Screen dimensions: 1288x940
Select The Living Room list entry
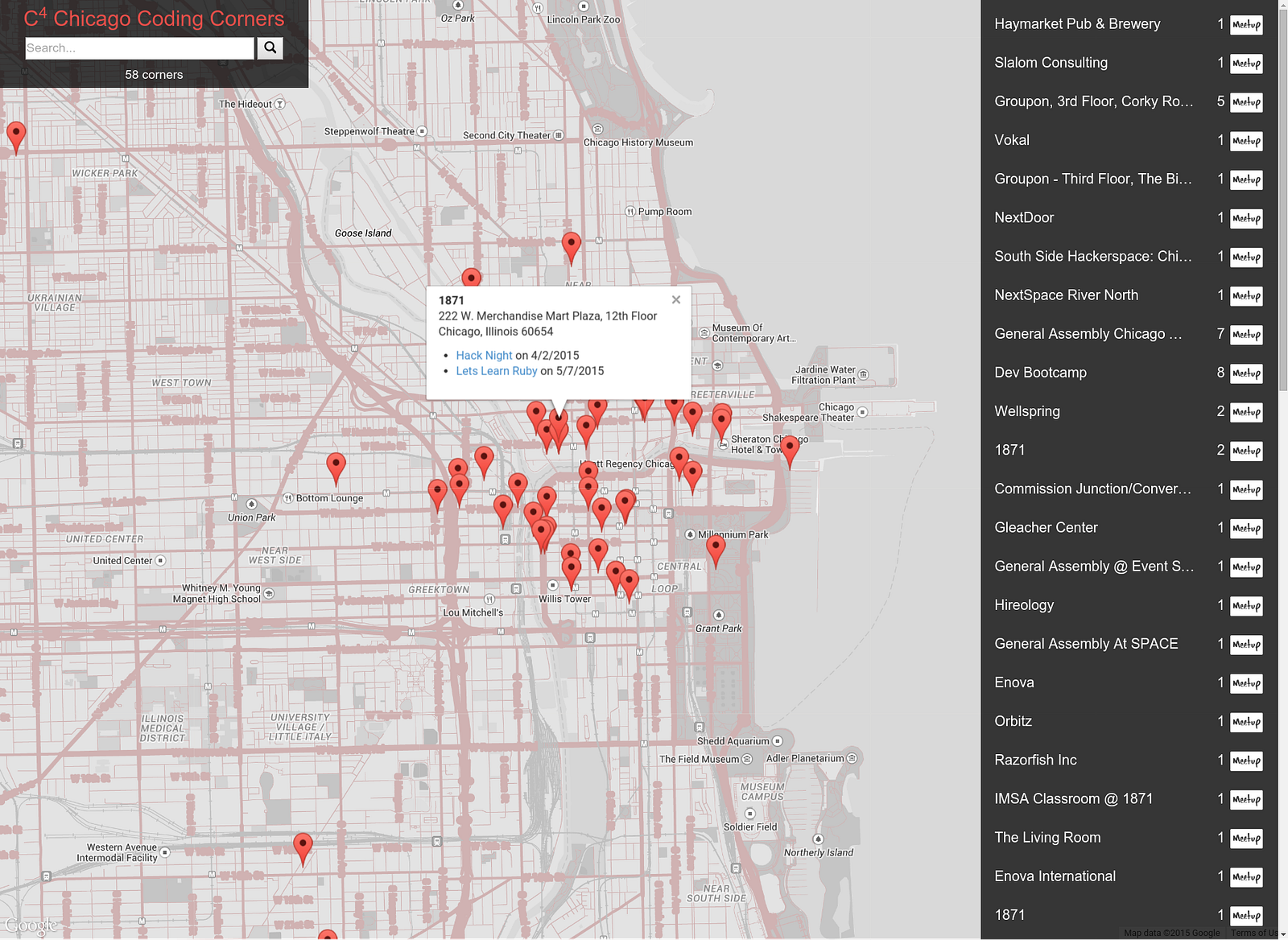pyautogui.click(x=1047, y=838)
